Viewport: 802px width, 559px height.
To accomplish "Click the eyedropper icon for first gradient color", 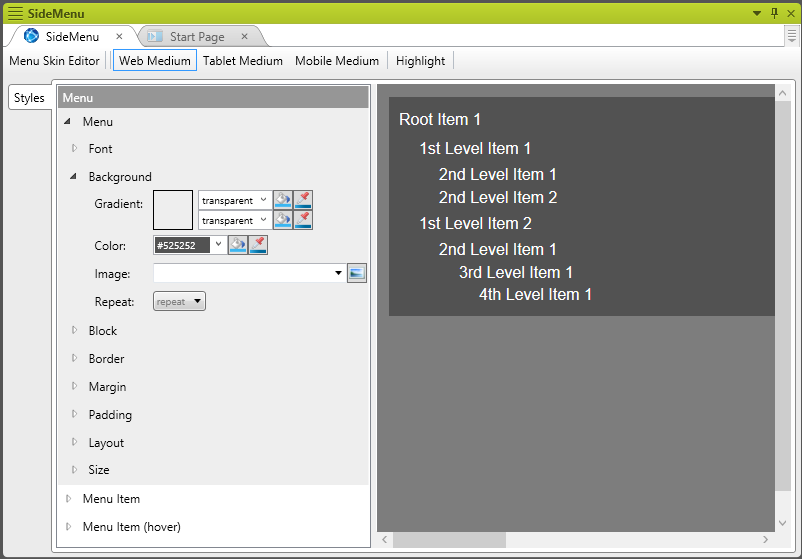I will click(303, 199).
